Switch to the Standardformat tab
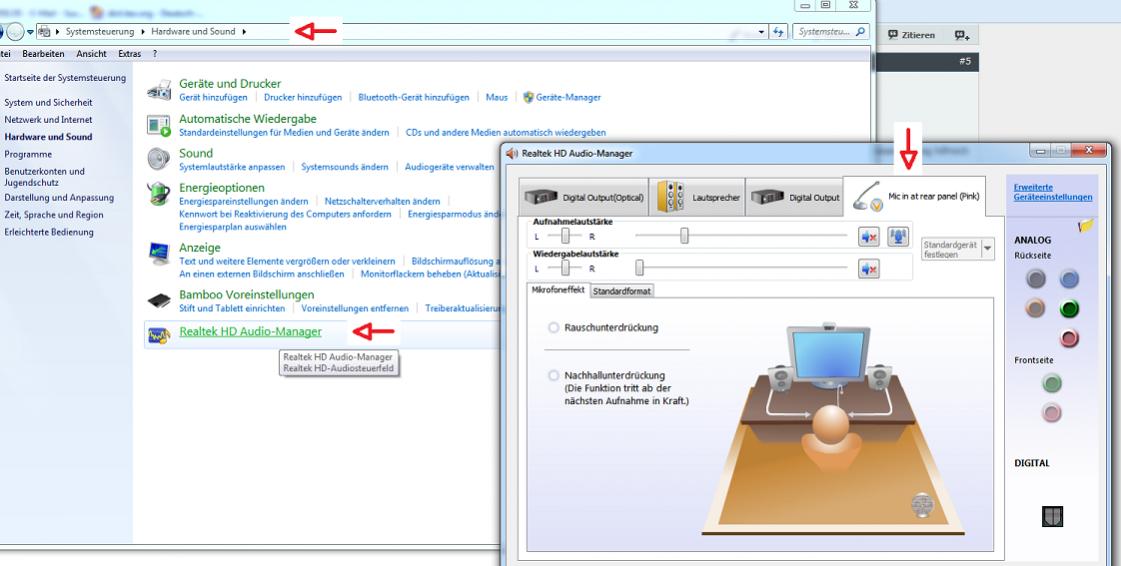 point(621,291)
